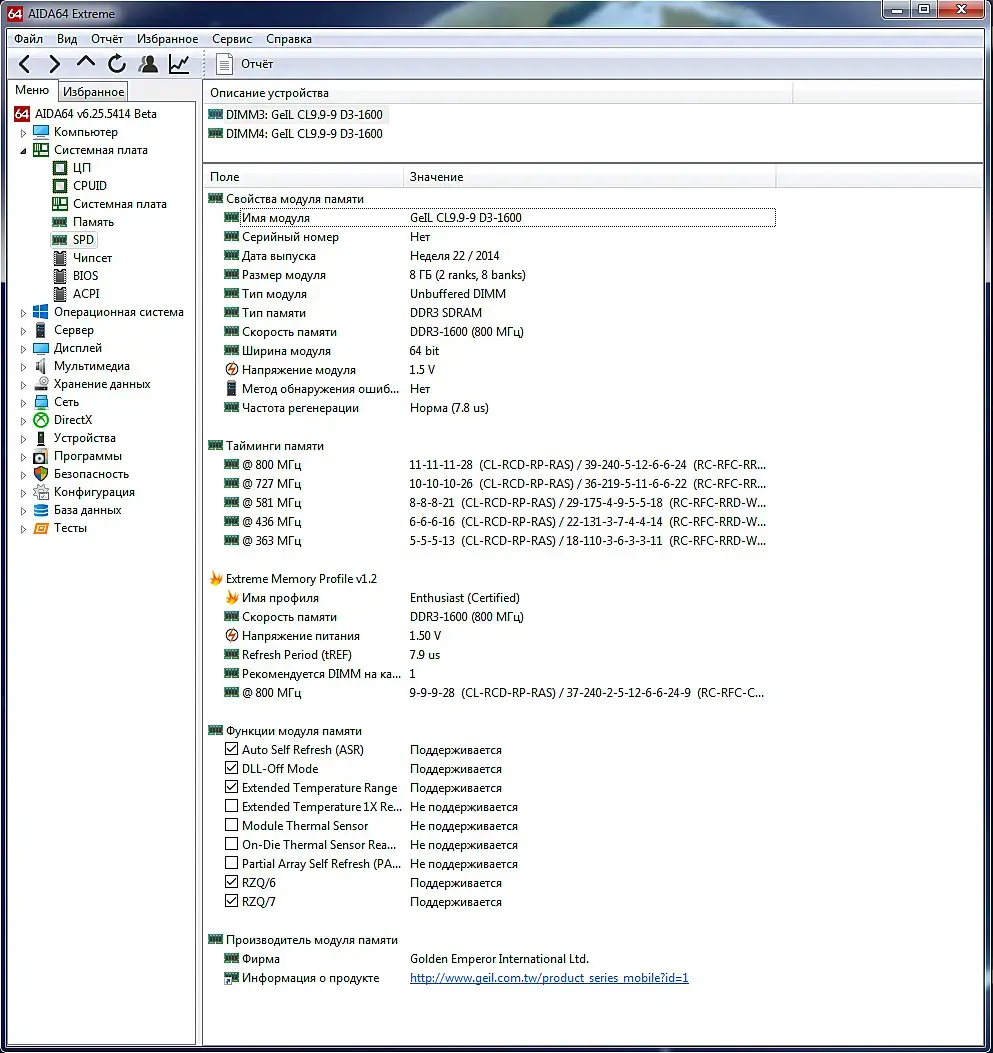Toggle DLL-Off Mode checkbox

pos(232,768)
